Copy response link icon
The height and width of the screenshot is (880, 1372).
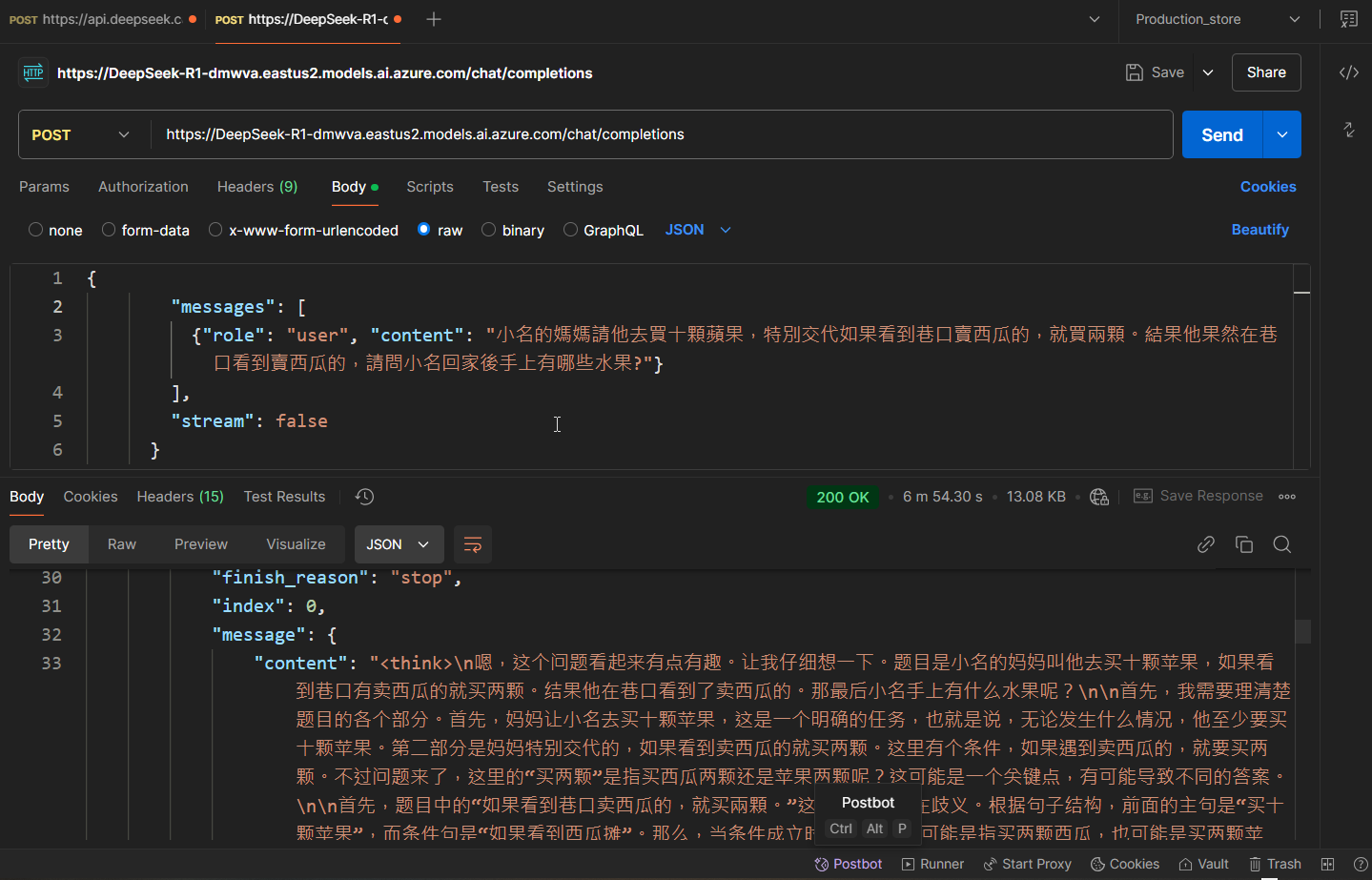[1206, 544]
